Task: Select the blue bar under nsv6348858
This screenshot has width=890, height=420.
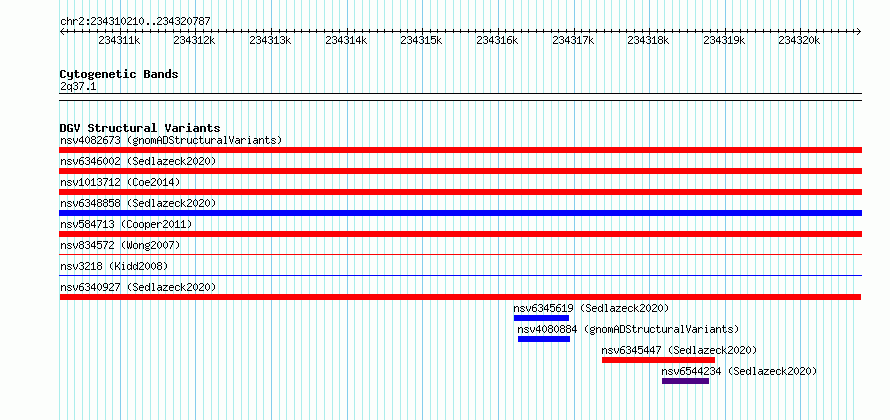Action: coord(461,213)
